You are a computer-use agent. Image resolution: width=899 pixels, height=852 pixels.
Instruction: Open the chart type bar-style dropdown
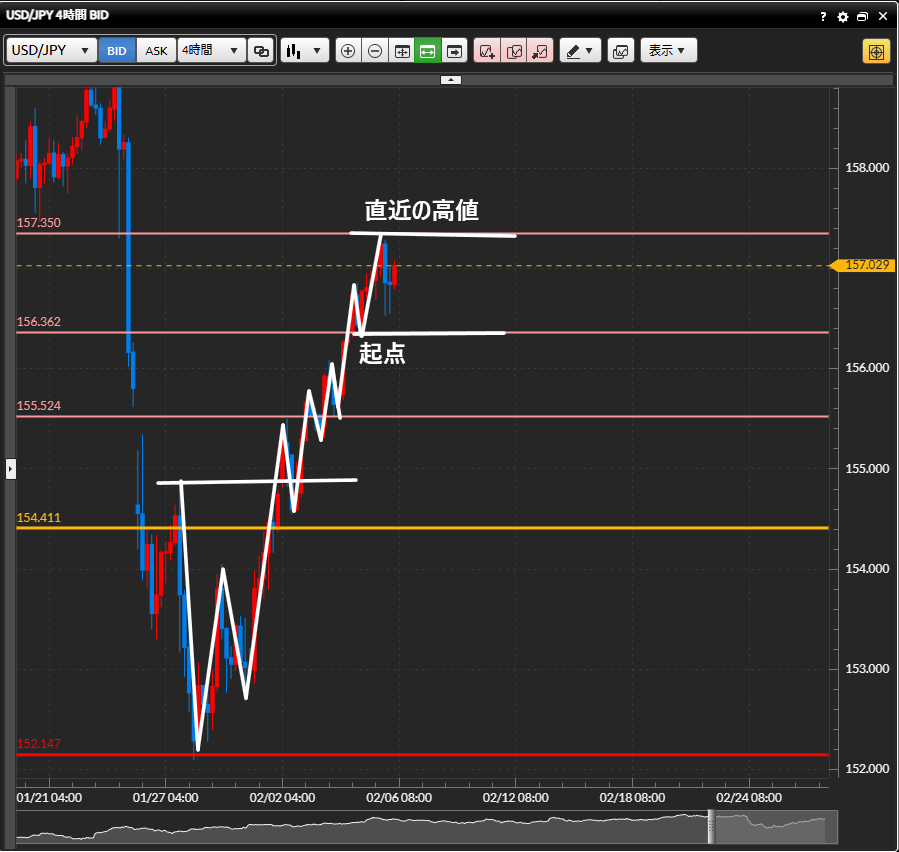click(305, 51)
